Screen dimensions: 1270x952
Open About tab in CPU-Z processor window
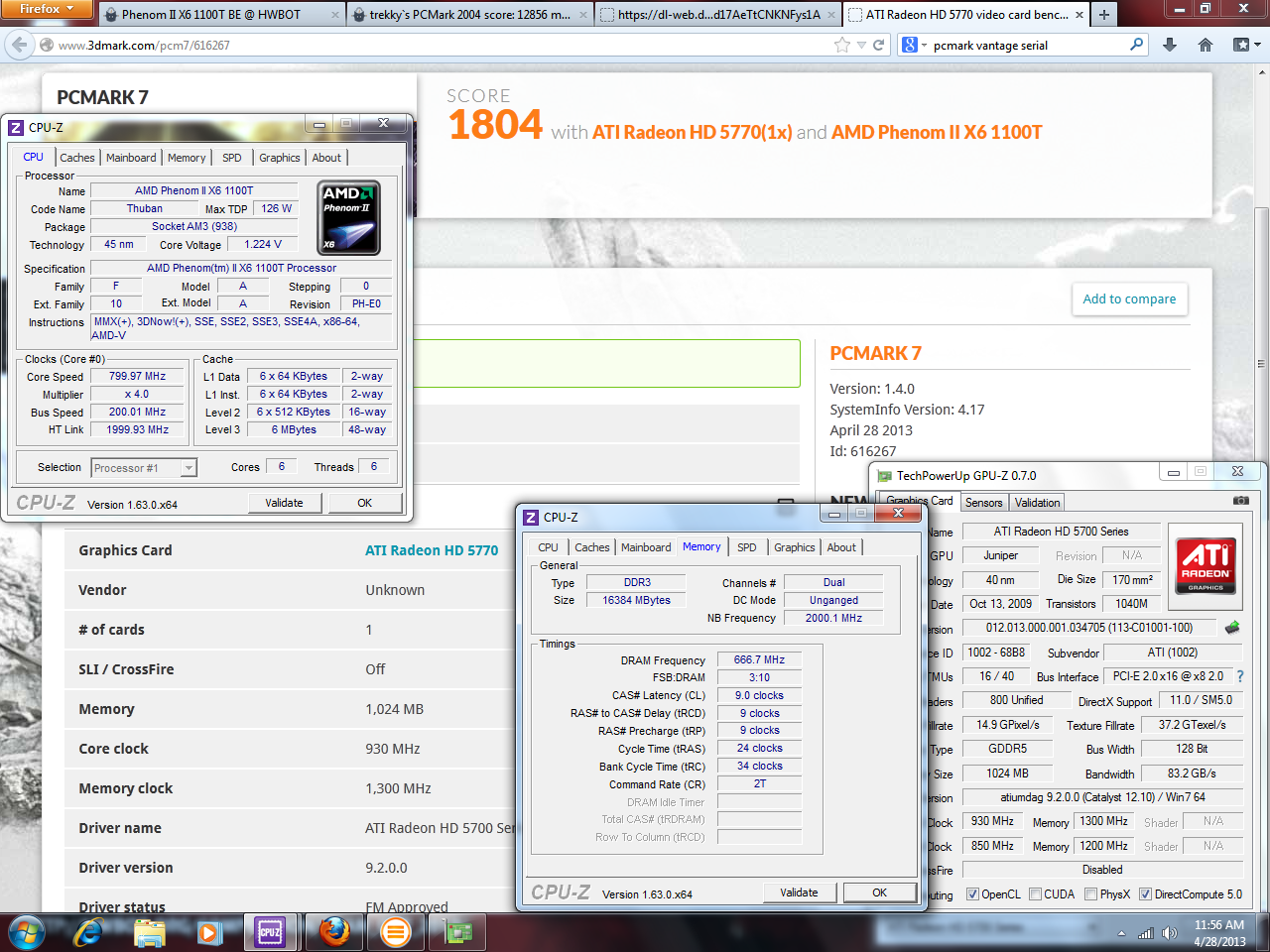(x=326, y=158)
